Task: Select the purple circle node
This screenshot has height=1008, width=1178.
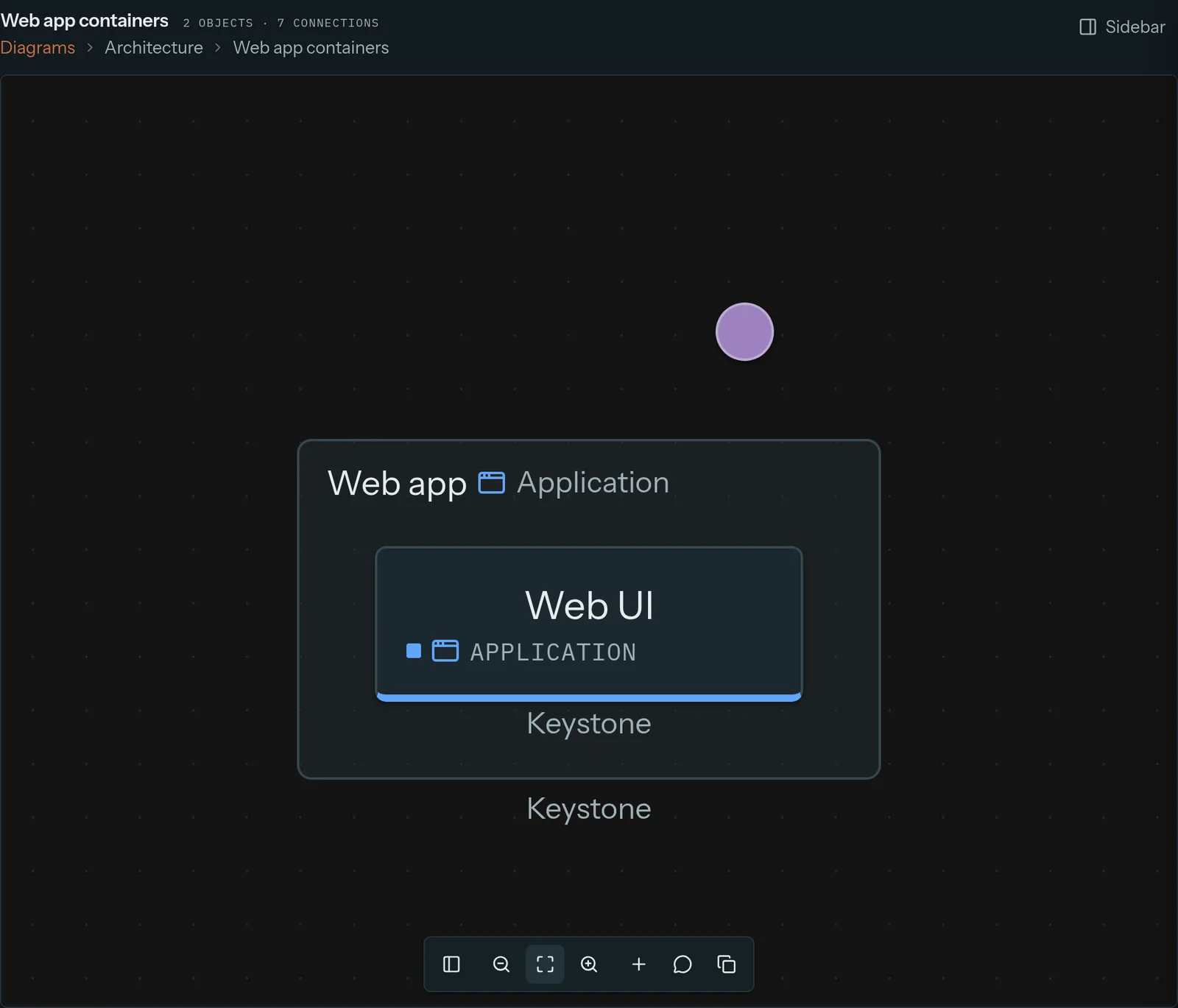Action: [x=744, y=332]
